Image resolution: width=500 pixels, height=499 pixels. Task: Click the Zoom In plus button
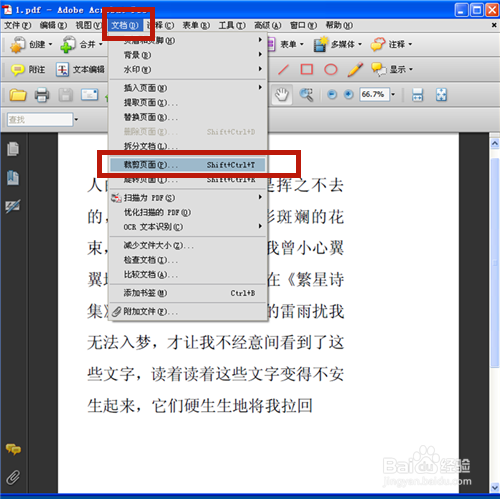coord(348,95)
